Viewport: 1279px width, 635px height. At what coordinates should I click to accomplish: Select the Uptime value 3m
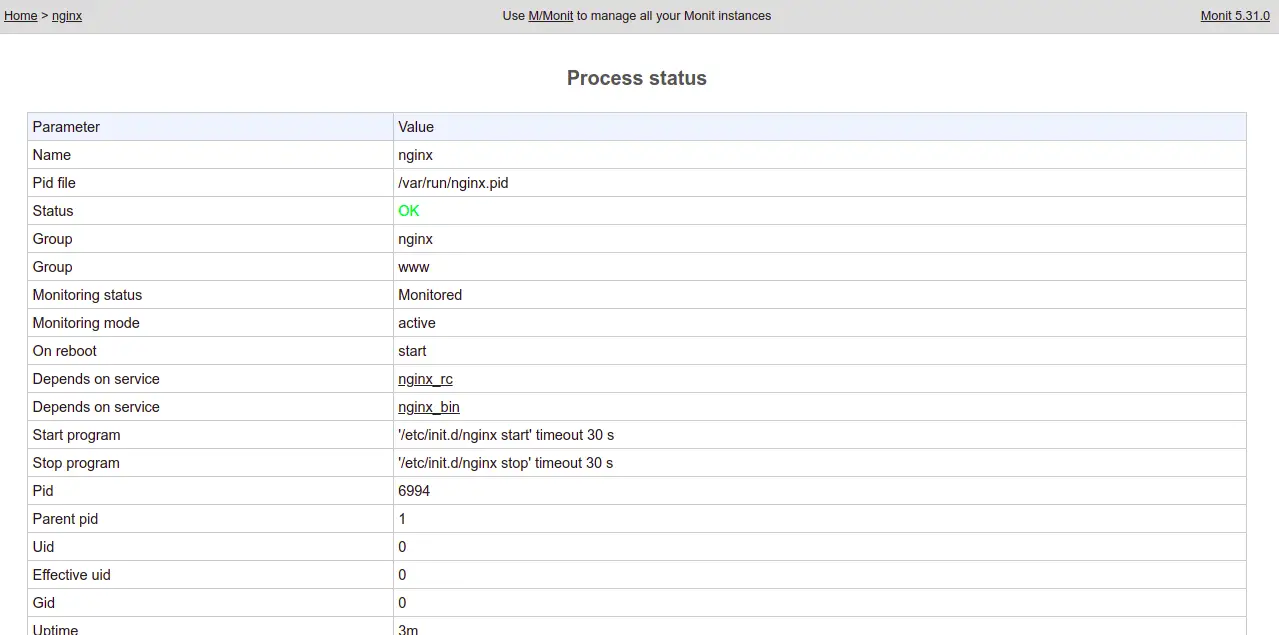pyautogui.click(x=408, y=630)
